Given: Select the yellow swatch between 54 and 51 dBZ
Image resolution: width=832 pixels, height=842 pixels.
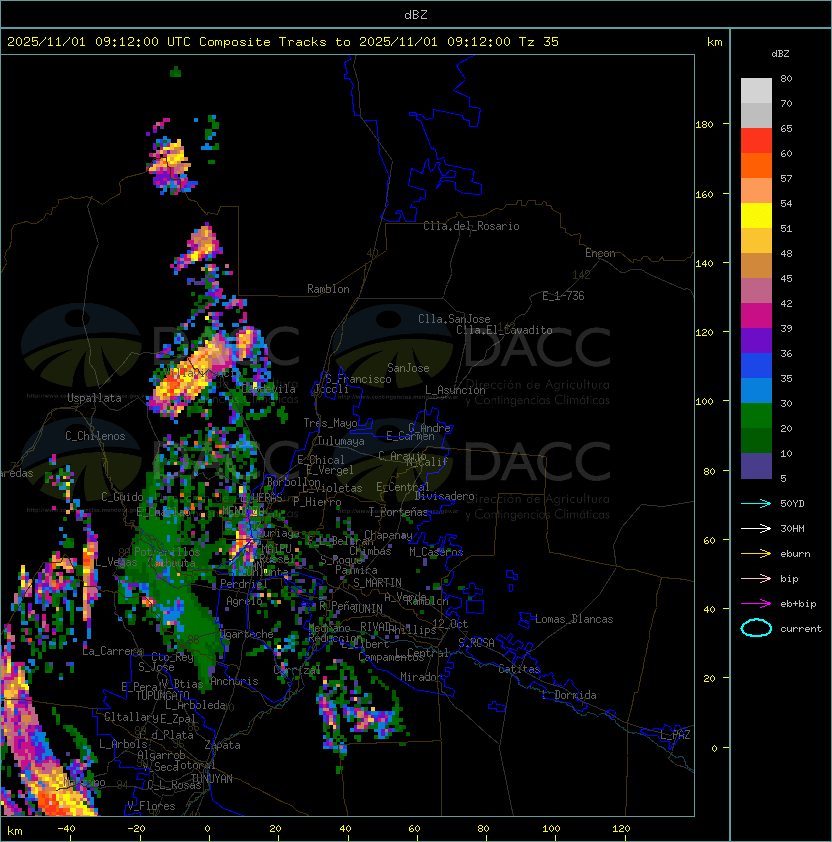Looking at the screenshot, I should [x=756, y=216].
